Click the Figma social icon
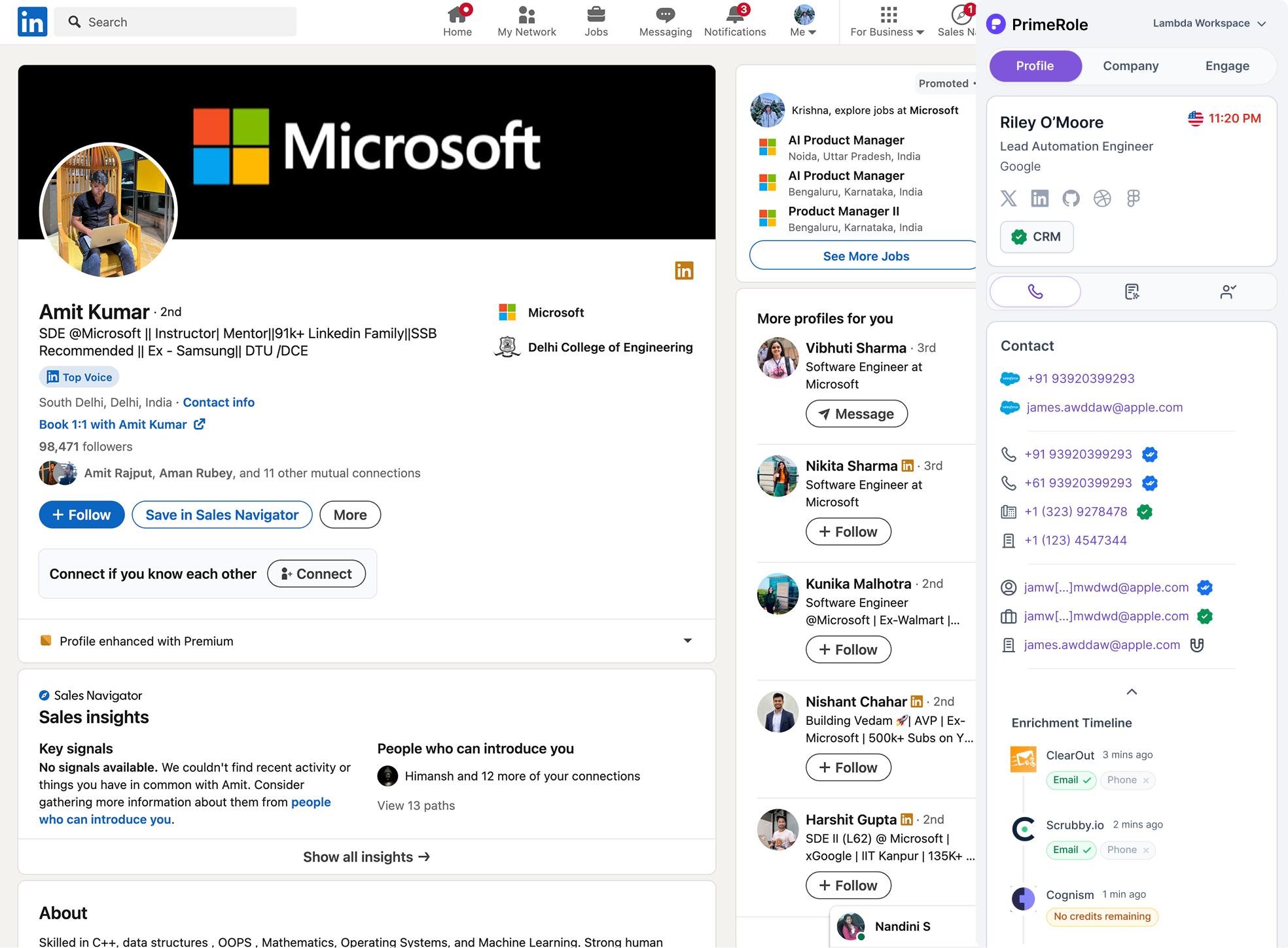Screen dimensions: 1288x948 click(x=1134, y=198)
